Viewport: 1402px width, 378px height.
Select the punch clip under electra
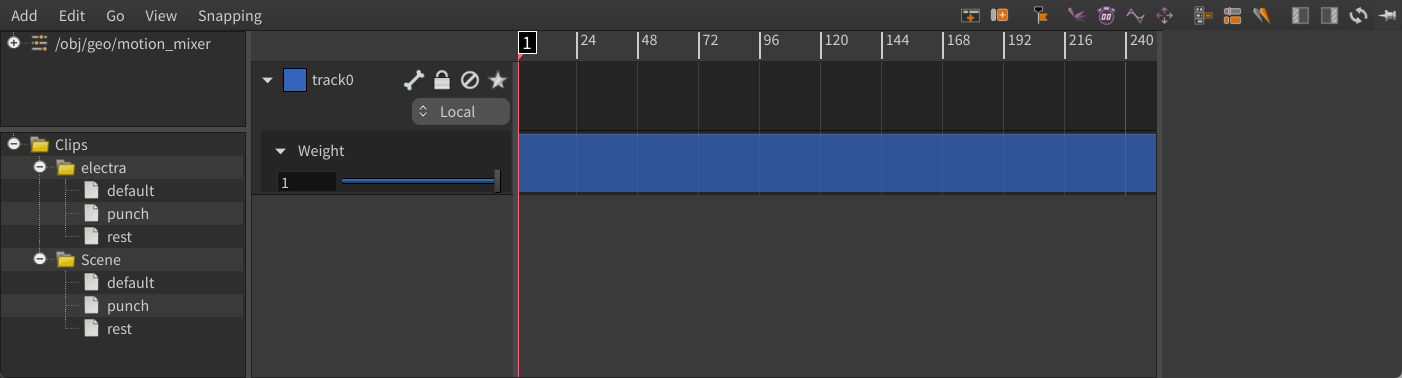128,214
